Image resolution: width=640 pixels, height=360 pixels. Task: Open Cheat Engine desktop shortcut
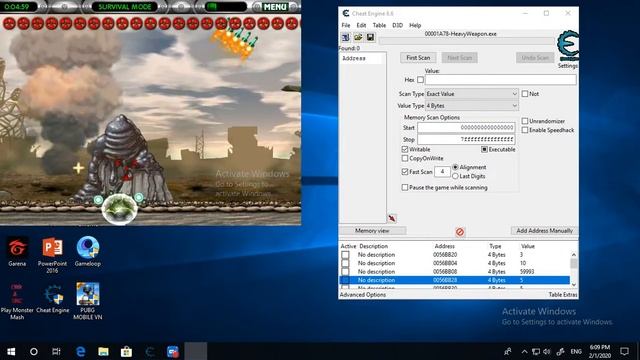click(53, 298)
